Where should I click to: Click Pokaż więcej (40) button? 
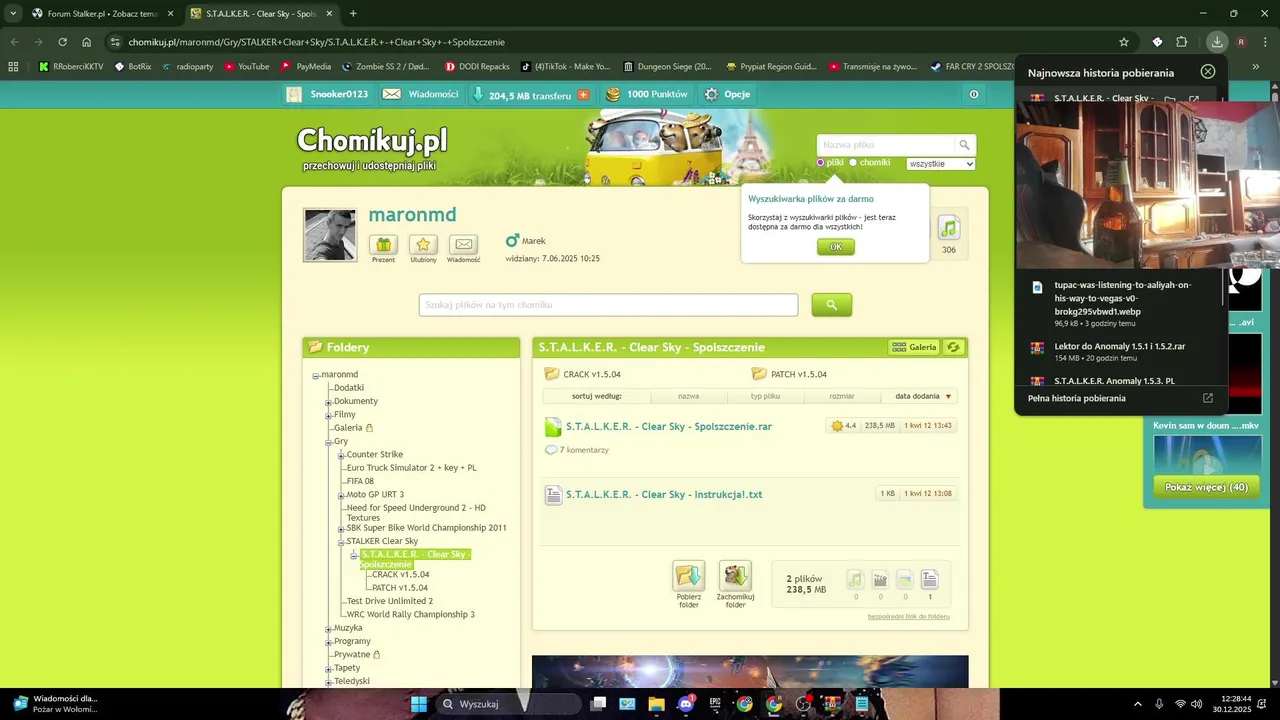[1207, 487]
